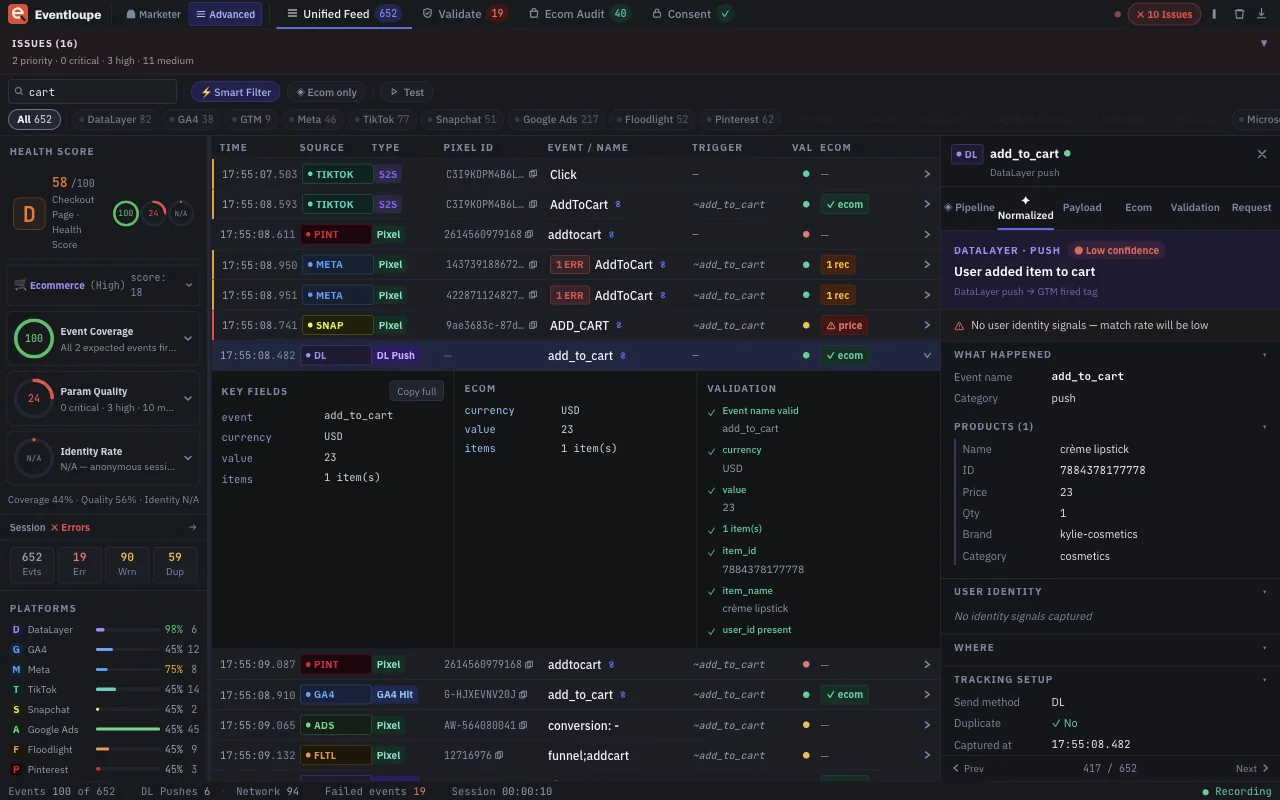The image size is (1280, 800).
Task: Switch to Advanced mode
Action: point(225,14)
